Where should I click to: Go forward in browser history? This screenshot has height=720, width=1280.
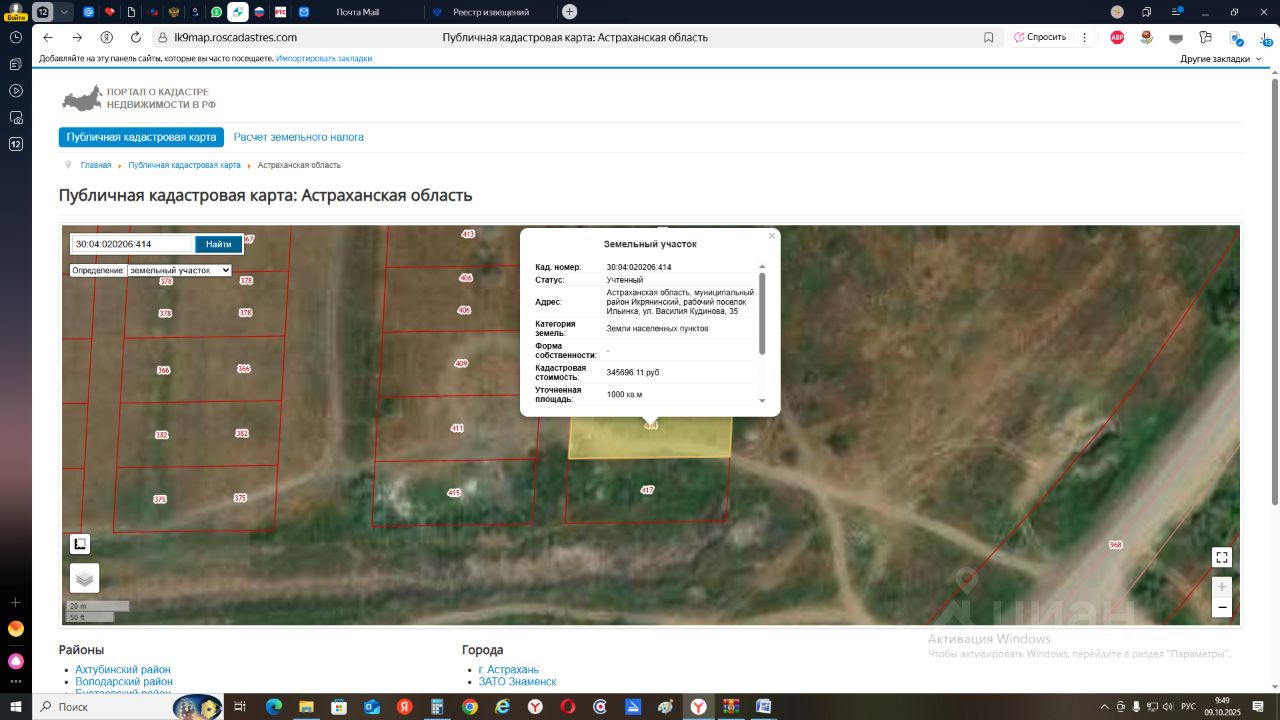[x=77, y=37]
